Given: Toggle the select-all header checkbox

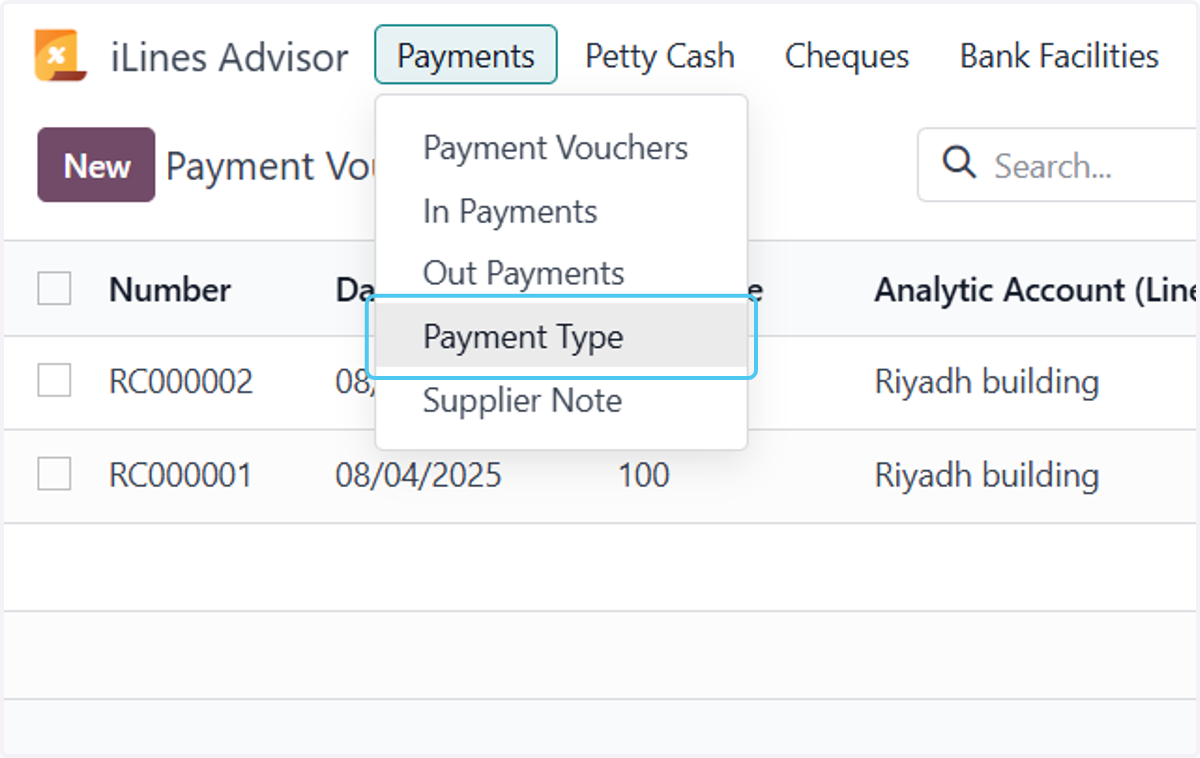Looking at the screenshot, I should tap(54, 289).
